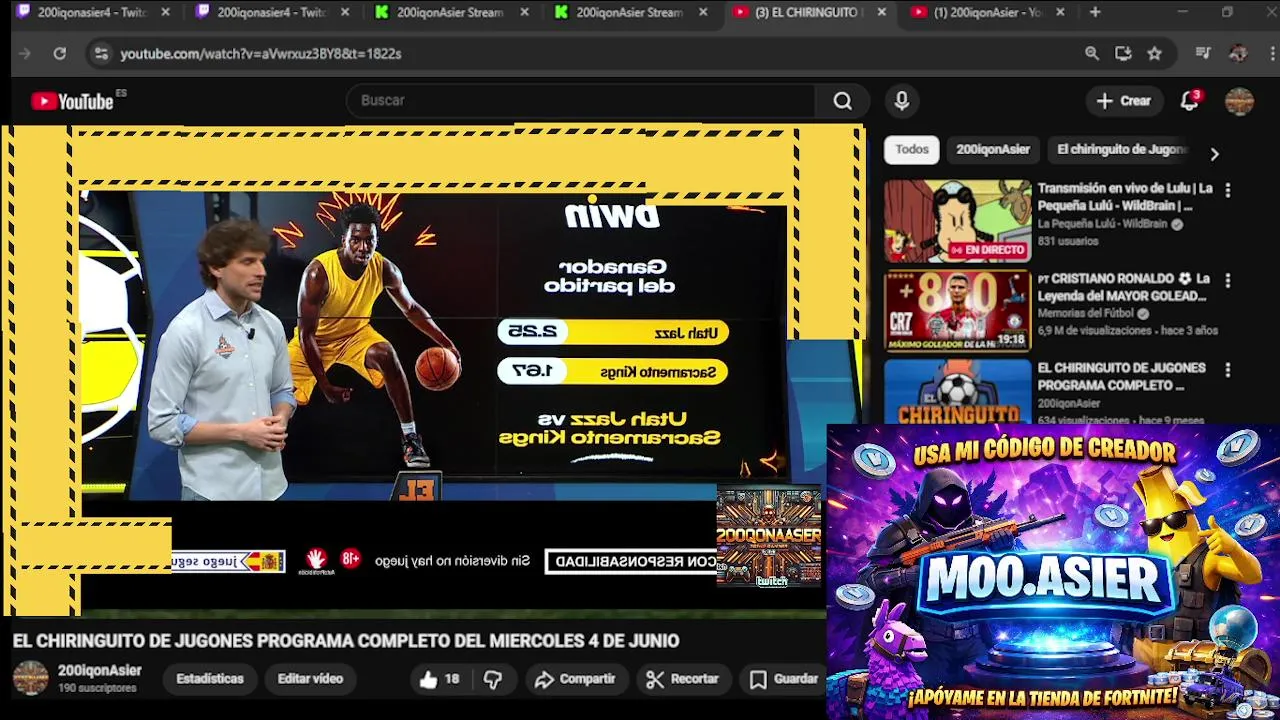This screenshot has width=1280, height=720.
Task: Close the EL CHIRINGUITO tab
Action: 881,12
